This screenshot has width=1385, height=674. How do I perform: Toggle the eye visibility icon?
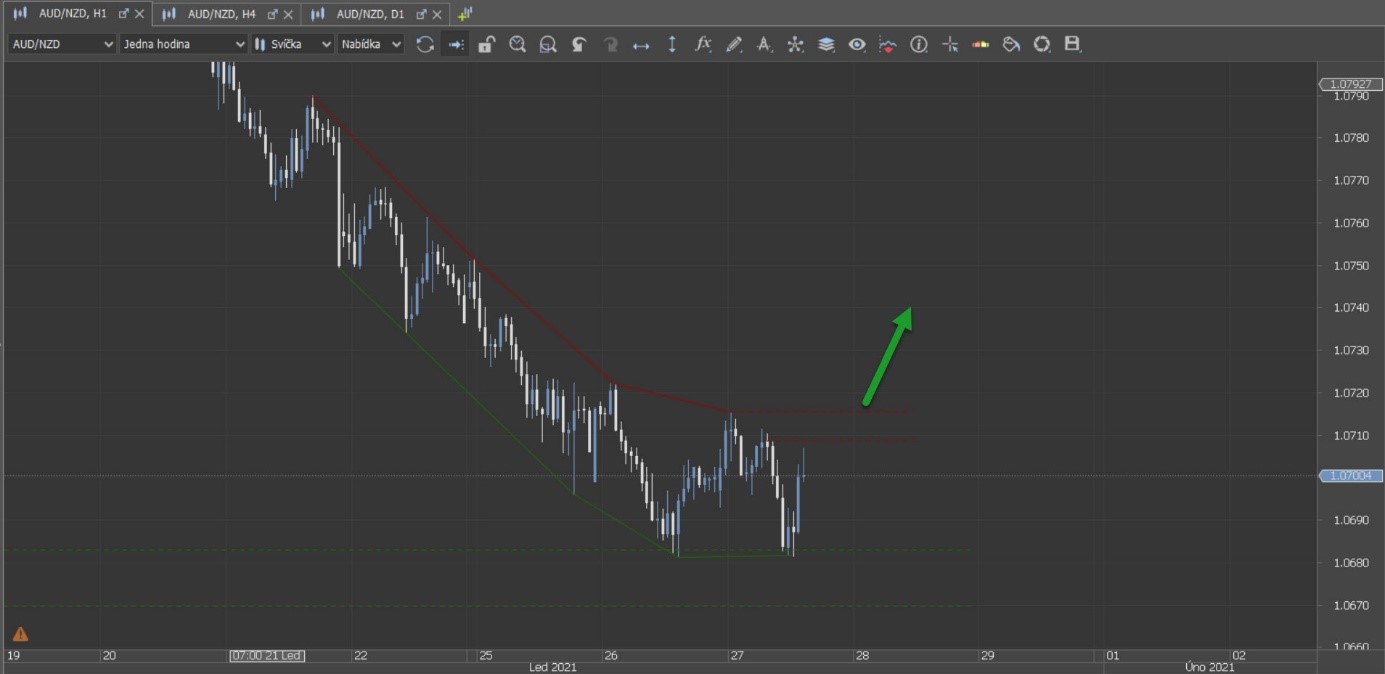(857, 44)
